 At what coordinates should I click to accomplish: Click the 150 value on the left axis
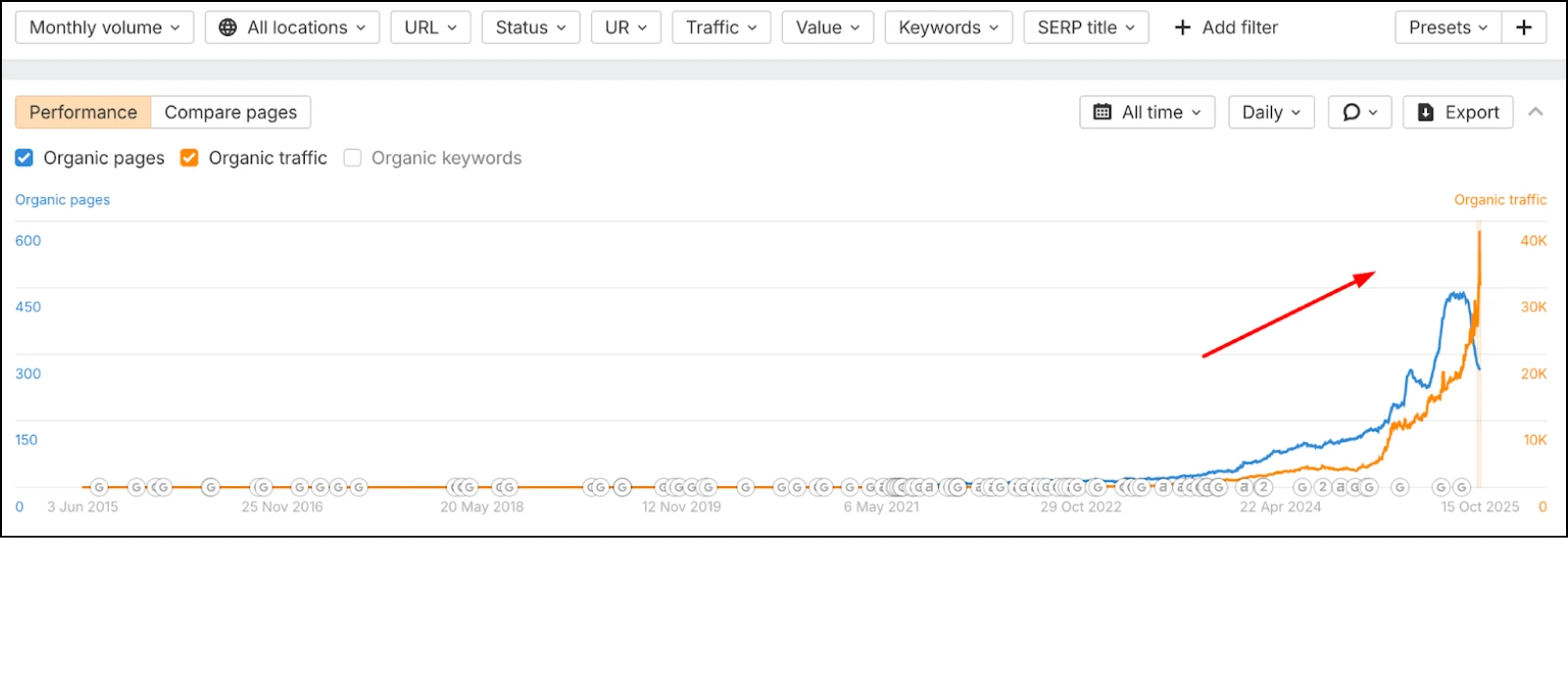[26, 441]
